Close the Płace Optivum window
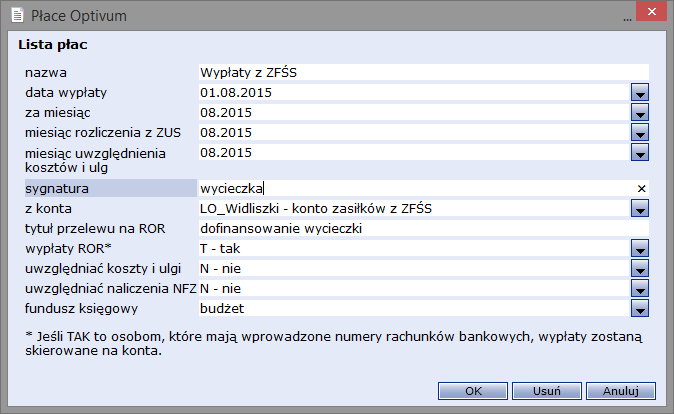Image resolution: width=674 pixels, height=414 pixels. (652, 12)
